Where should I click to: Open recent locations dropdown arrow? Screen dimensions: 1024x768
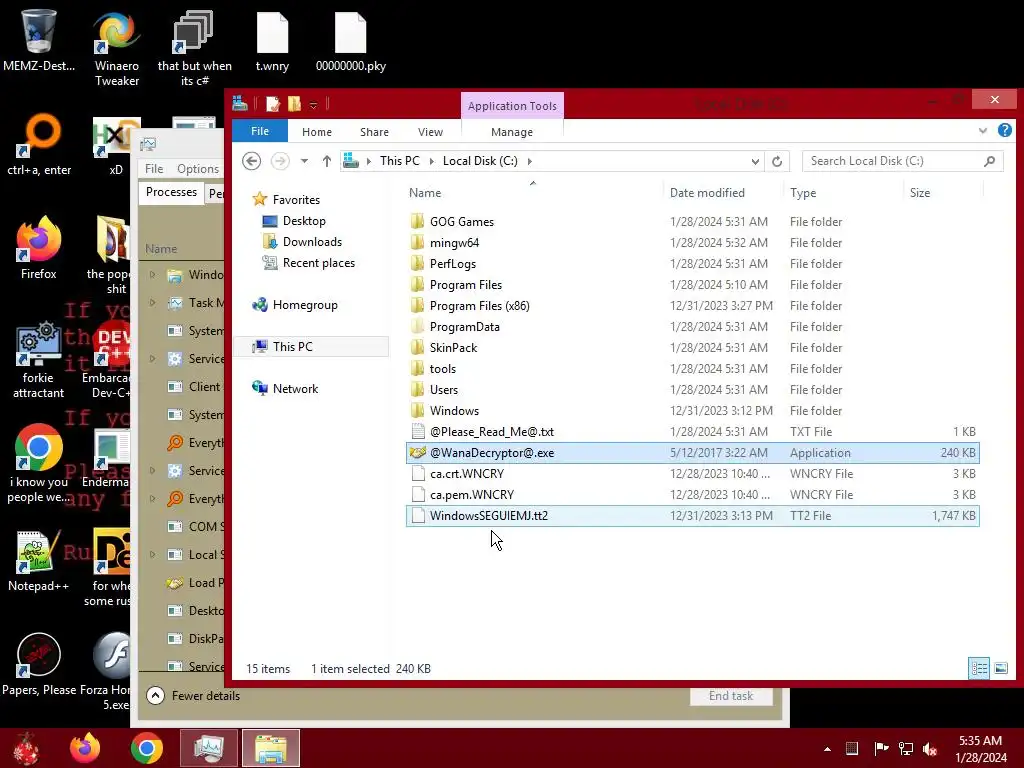click(x=304, y=161)
